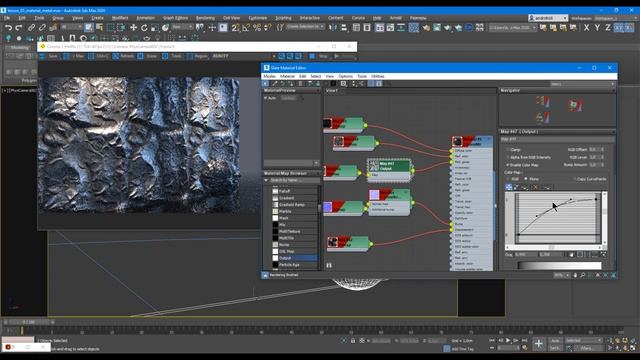Activate Select and Move tool

133,28
